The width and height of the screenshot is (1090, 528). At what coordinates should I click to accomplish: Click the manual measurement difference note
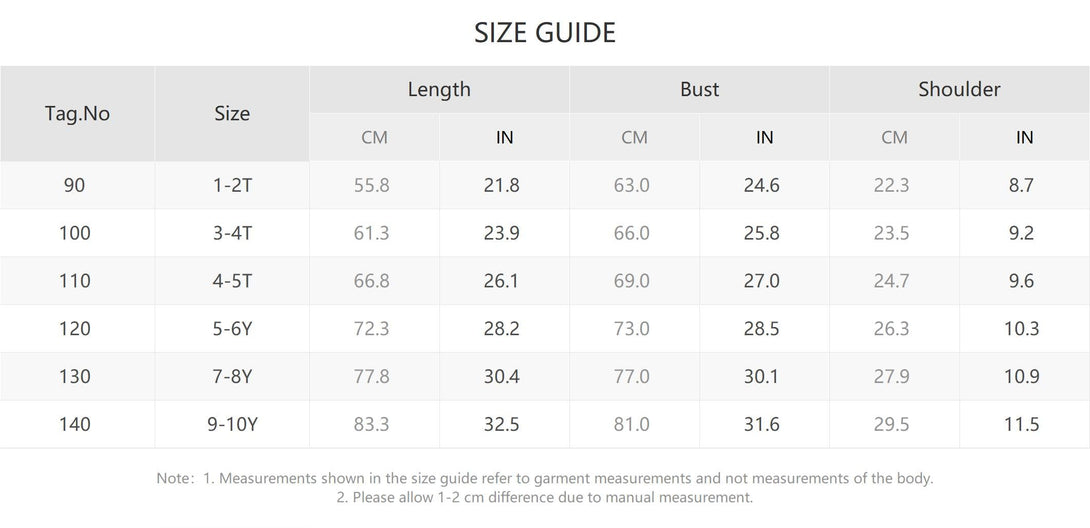pyautogui.click(x=544, y=497)
